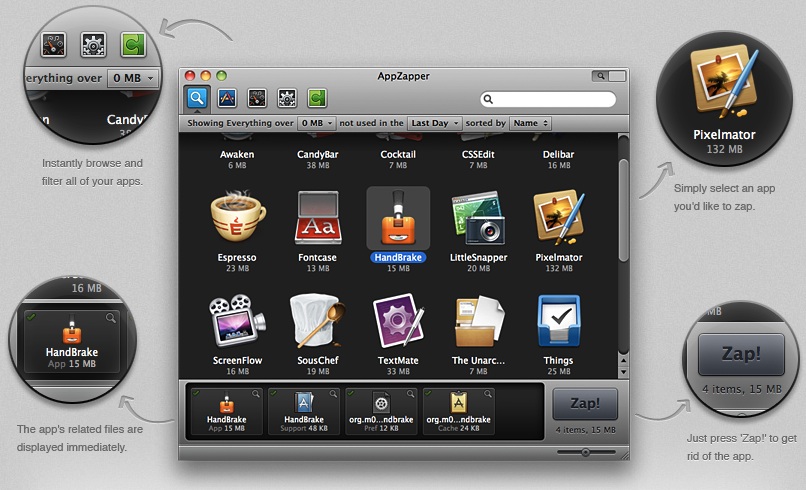Select the 'CSSEdit' label in app grid

click(479, 154)
